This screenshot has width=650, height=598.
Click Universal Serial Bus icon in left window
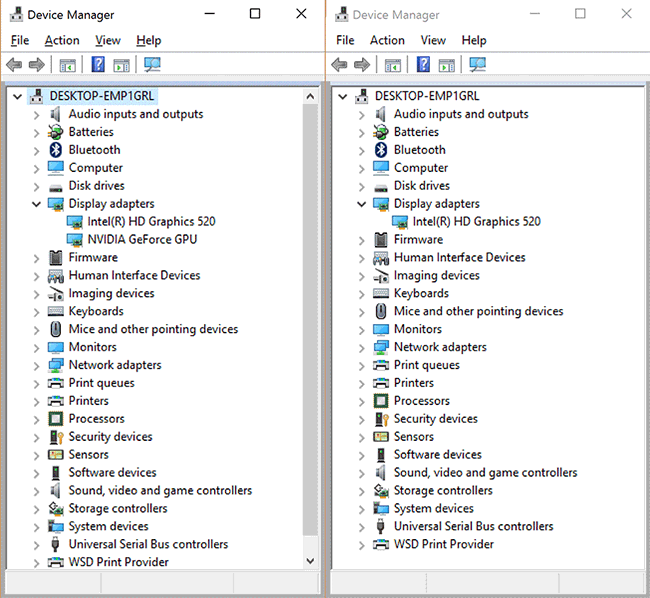[x=55, y=544]
